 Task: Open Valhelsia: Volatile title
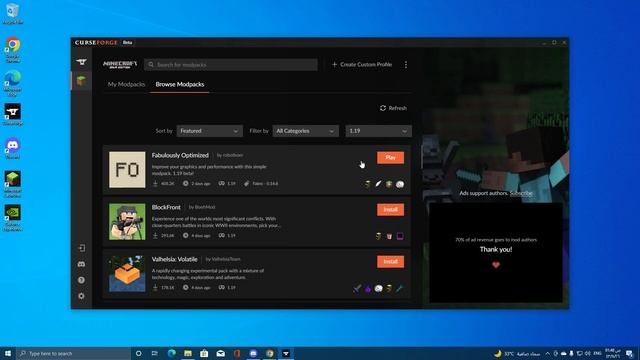click(x=174, y=259)
